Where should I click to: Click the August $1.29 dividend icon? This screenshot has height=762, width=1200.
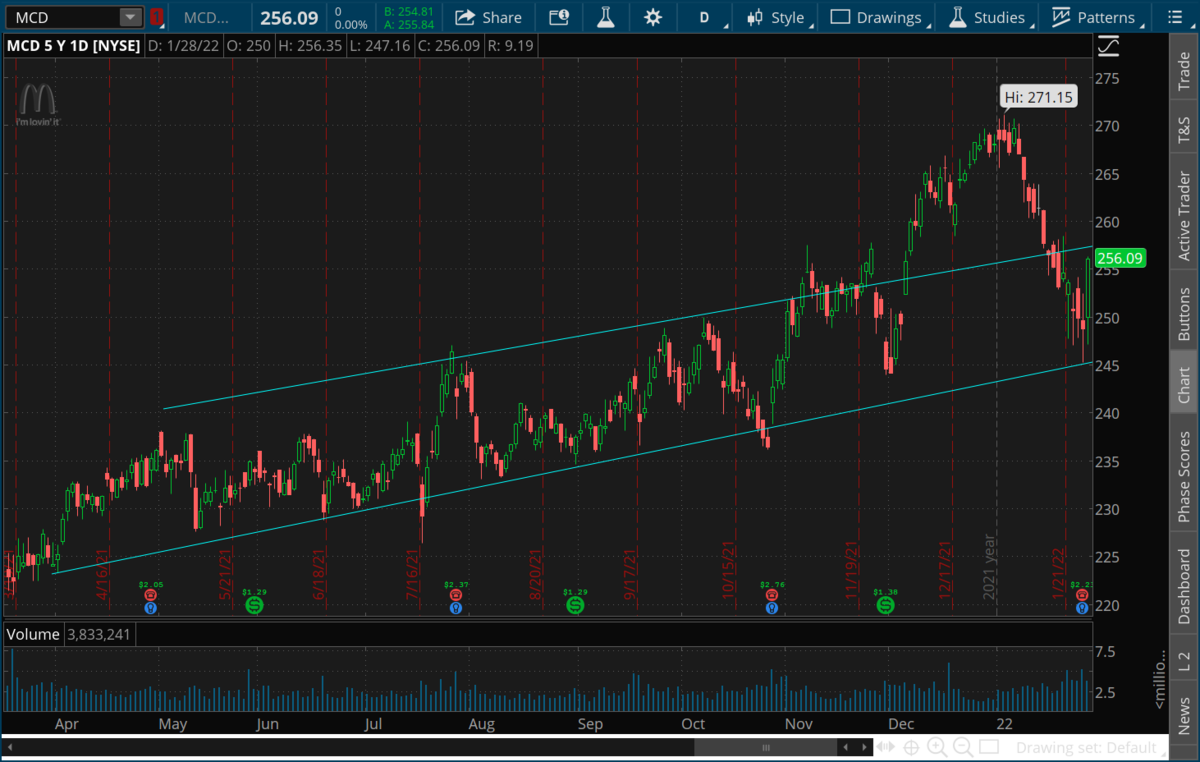click(575, 605)
